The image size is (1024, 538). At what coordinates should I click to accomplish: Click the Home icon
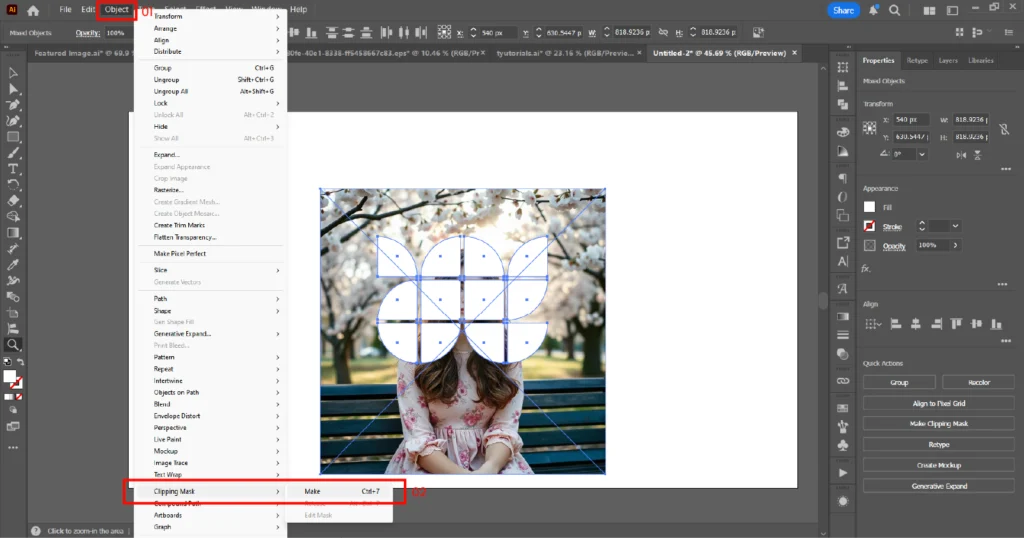[x=33, y=10]
